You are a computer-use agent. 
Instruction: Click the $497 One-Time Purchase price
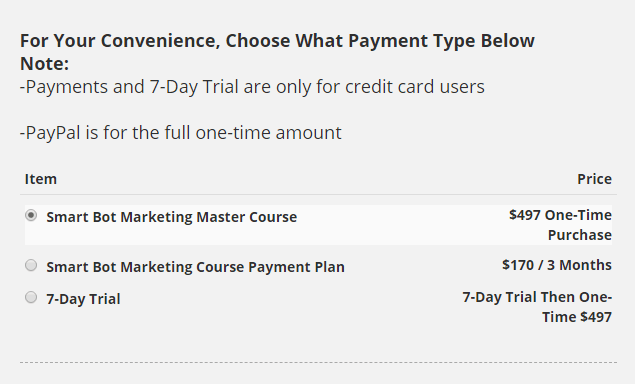coord(560,225)
